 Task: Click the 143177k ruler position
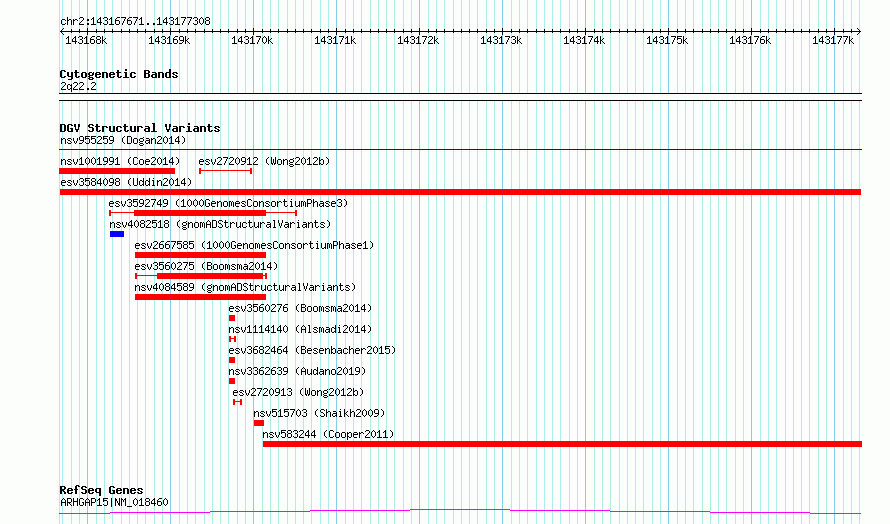[x=833, y=40]
